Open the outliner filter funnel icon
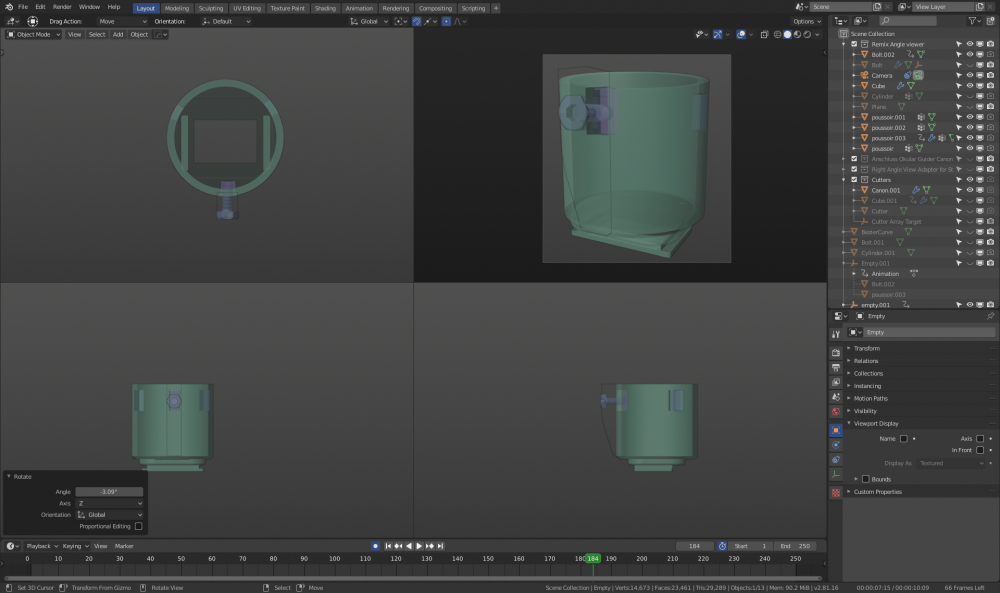Screen dimensions: 1000x593 tap(973, 20)
